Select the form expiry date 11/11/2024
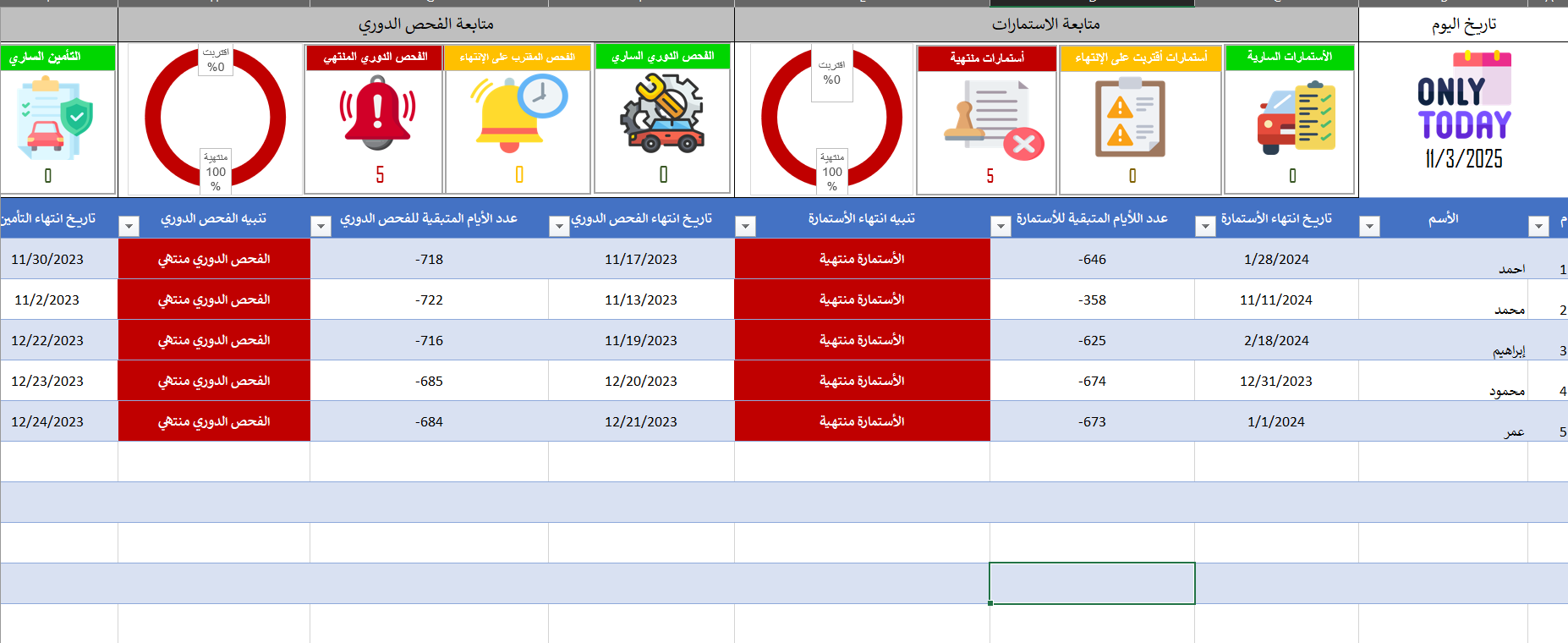 [x=1276, y=300]
